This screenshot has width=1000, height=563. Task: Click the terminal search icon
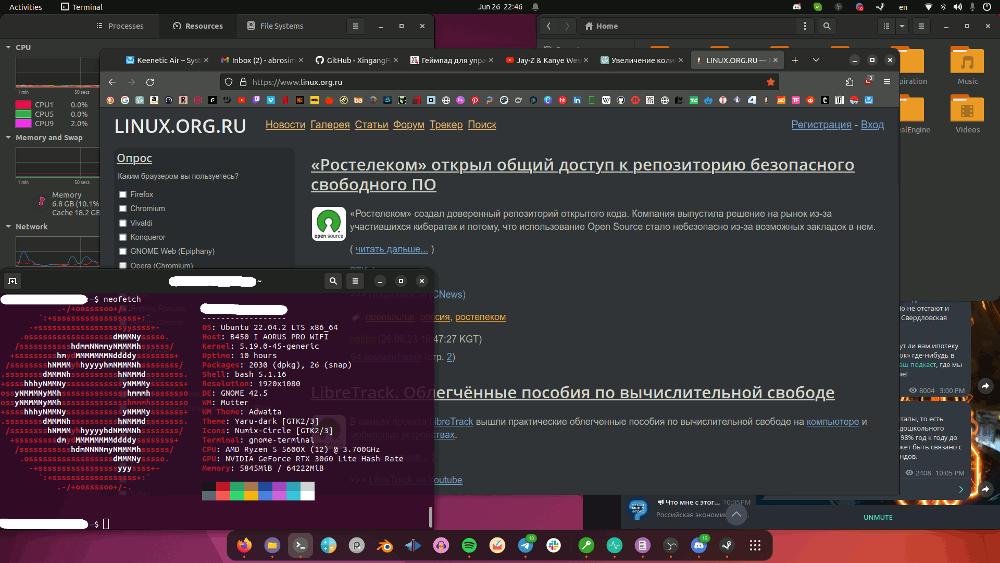[x=333, y=281]
